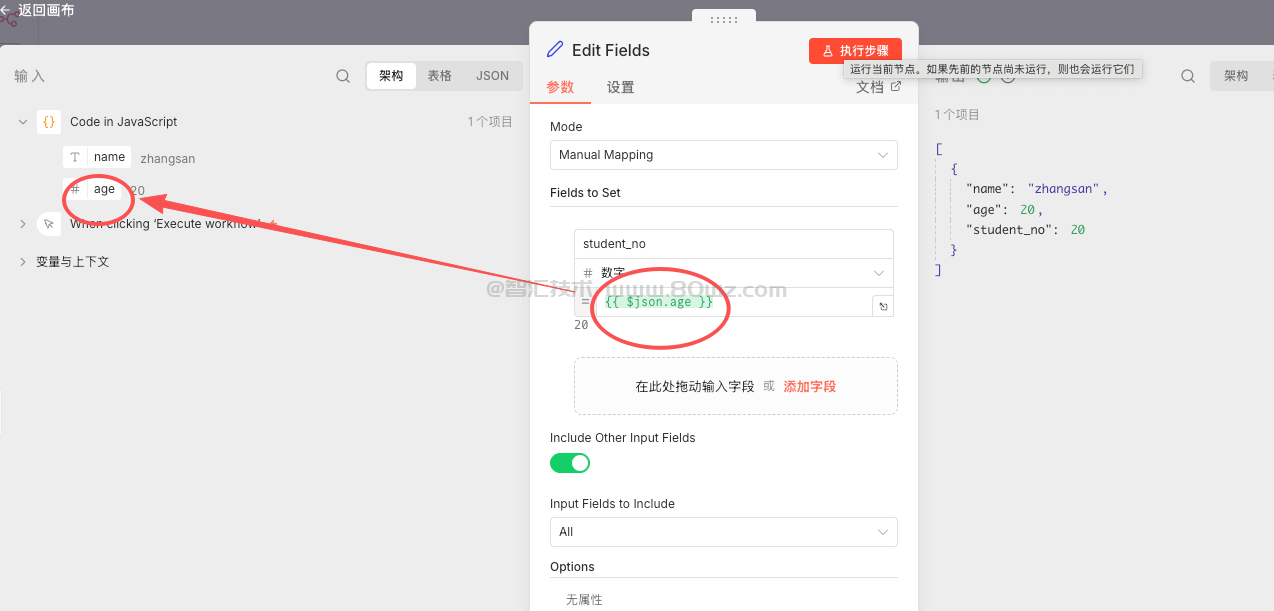Expand the 变量与上下文 section

[23, 262]
